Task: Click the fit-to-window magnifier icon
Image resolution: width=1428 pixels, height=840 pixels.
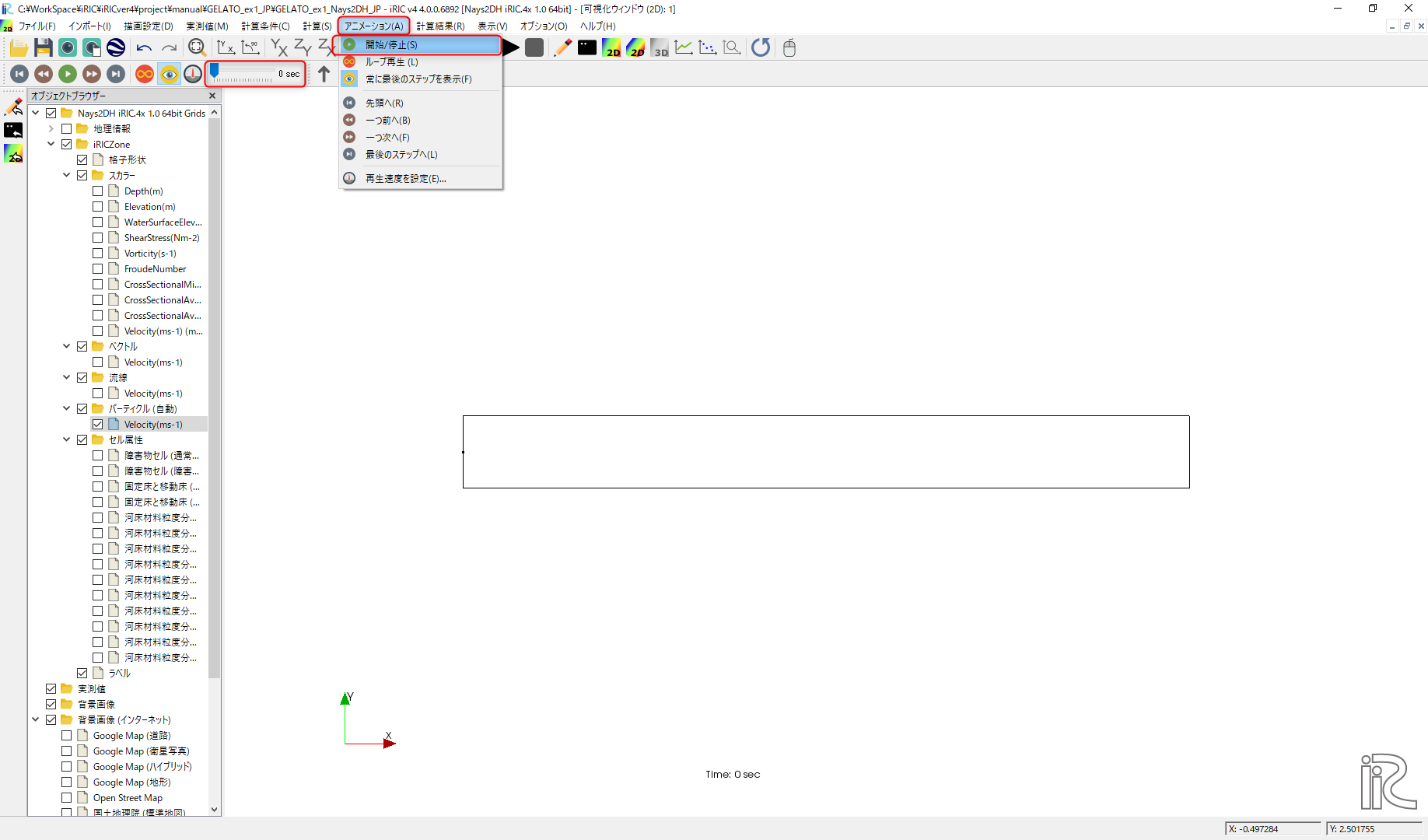Action: (197, 48)
